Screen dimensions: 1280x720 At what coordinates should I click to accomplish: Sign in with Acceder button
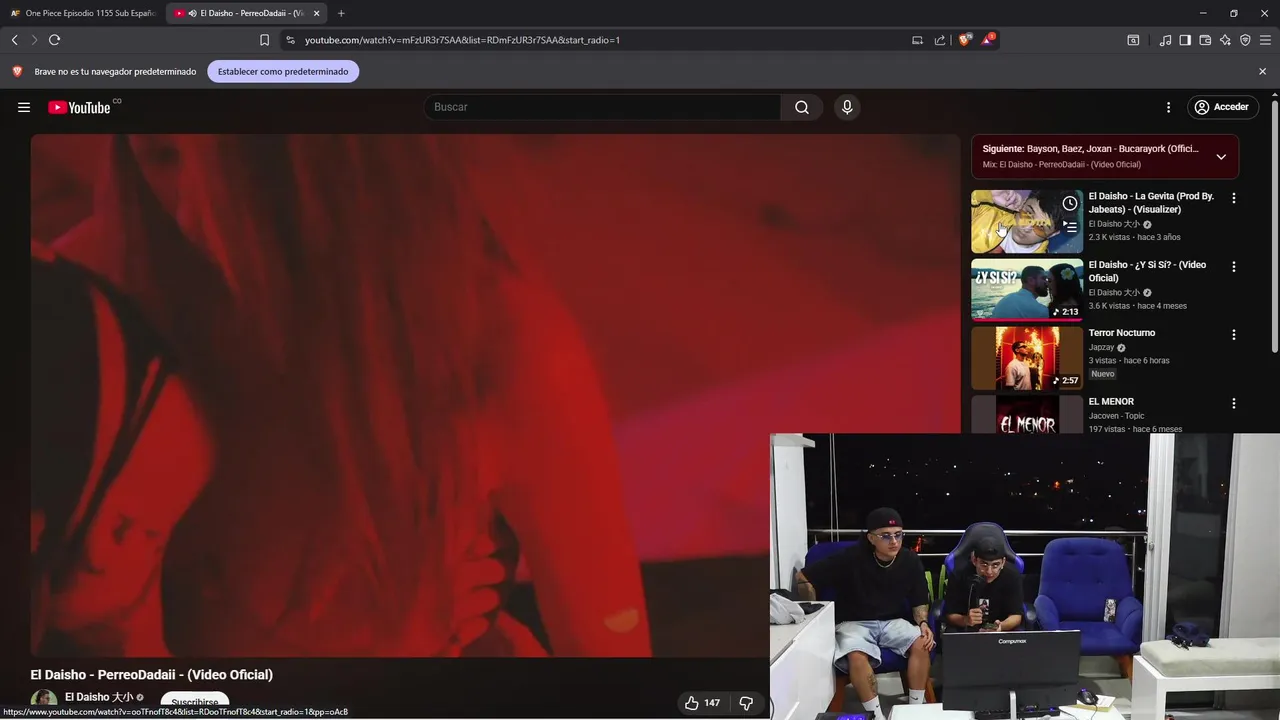1221,107
